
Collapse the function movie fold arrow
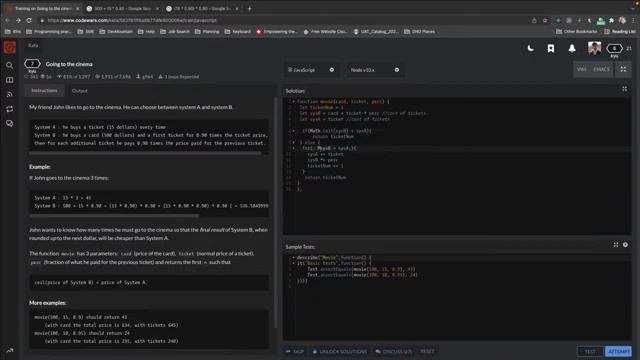pyautogui.click(x=293, y=102)
